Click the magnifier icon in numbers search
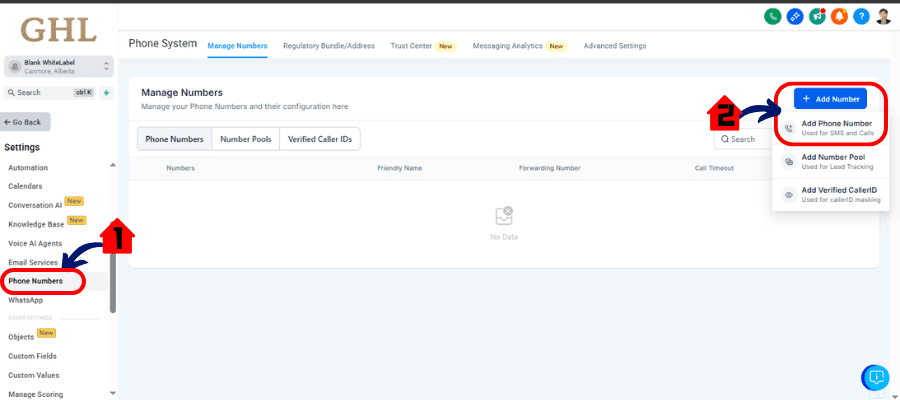Screen dimensions: 900x400 726,139
